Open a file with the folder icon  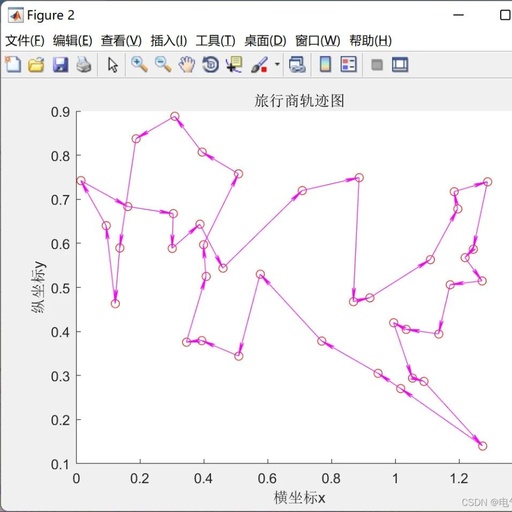pos(36,64)
